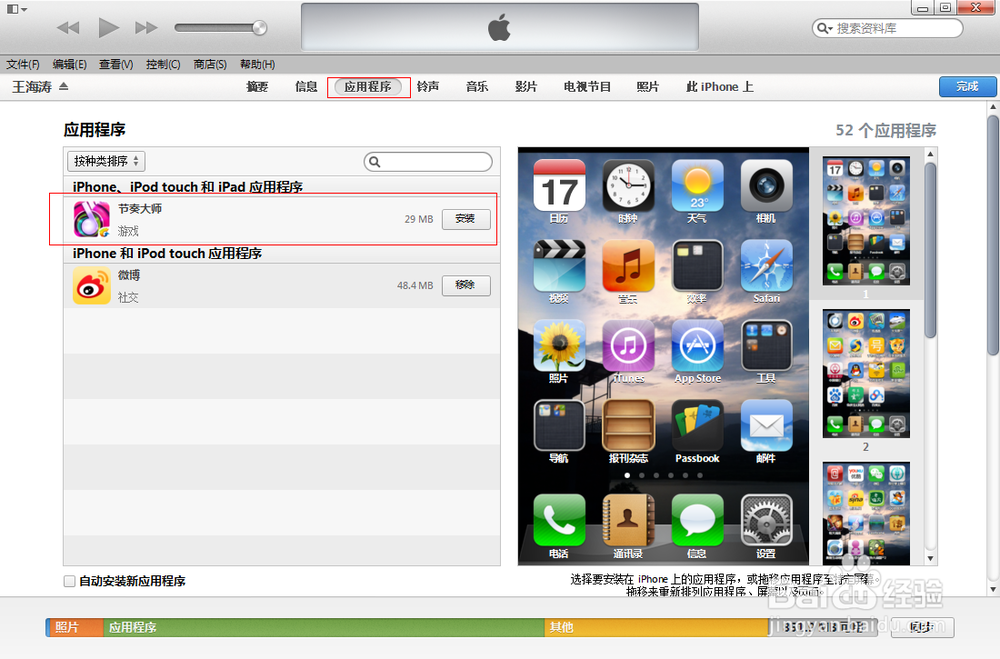
Task: Select the Music app icon
Action: click(628, 265)
